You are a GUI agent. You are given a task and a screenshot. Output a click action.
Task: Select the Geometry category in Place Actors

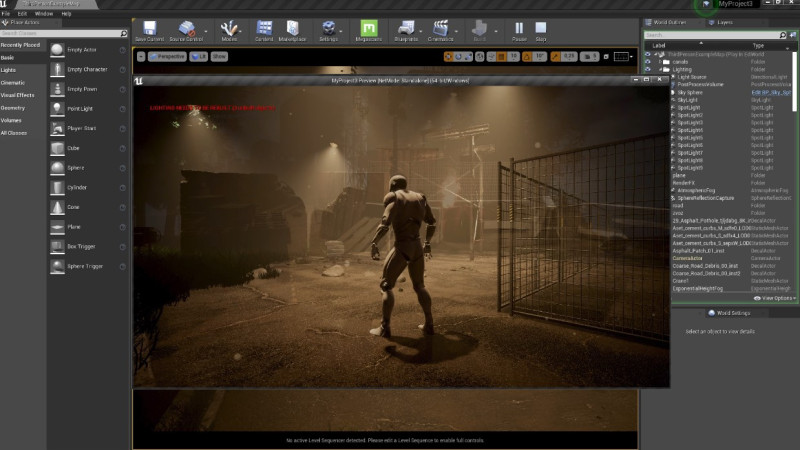(x=13, y=108)
